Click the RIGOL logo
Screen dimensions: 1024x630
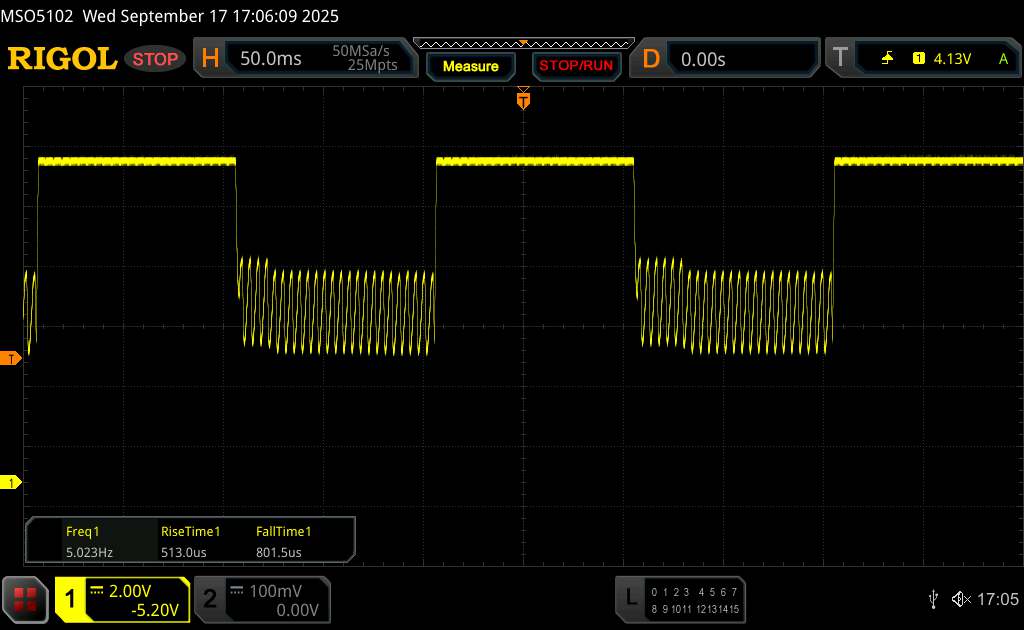[x=62, y=59]
